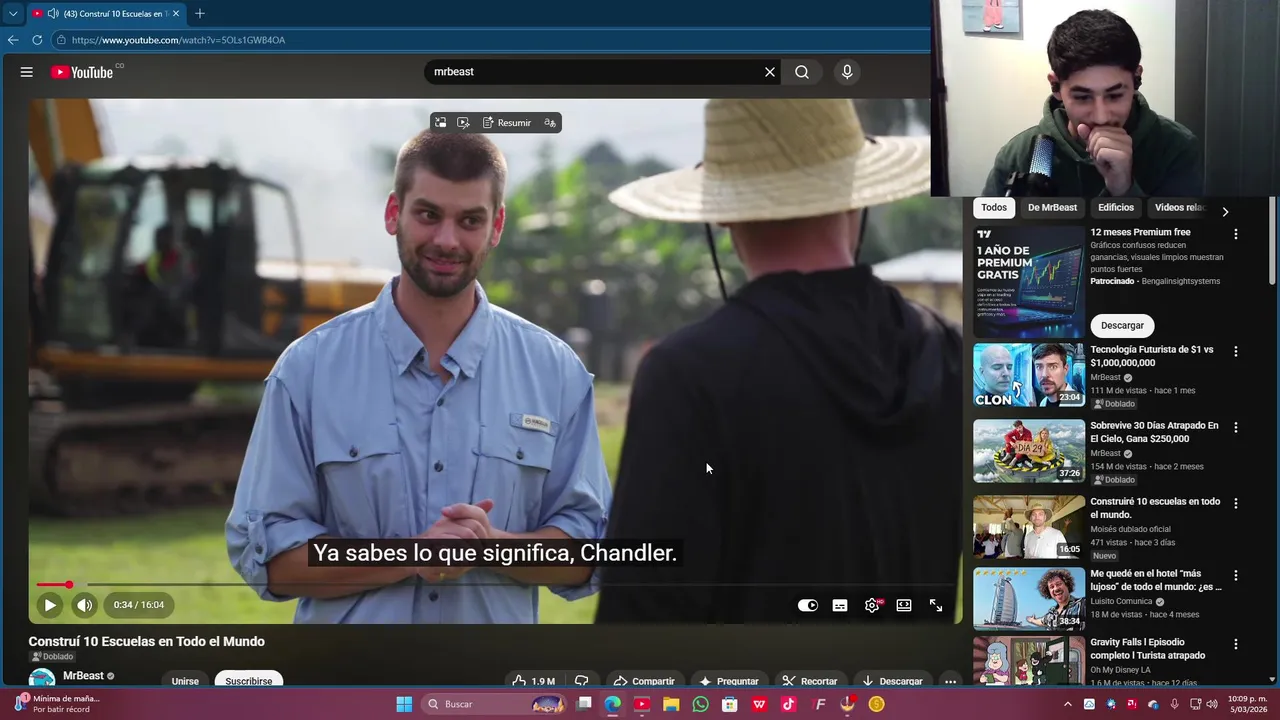The height and width of the screenshot is (720, 1280).
Task: Open options for Sobrevive 30 Días video
Action: click(1236, 427)
